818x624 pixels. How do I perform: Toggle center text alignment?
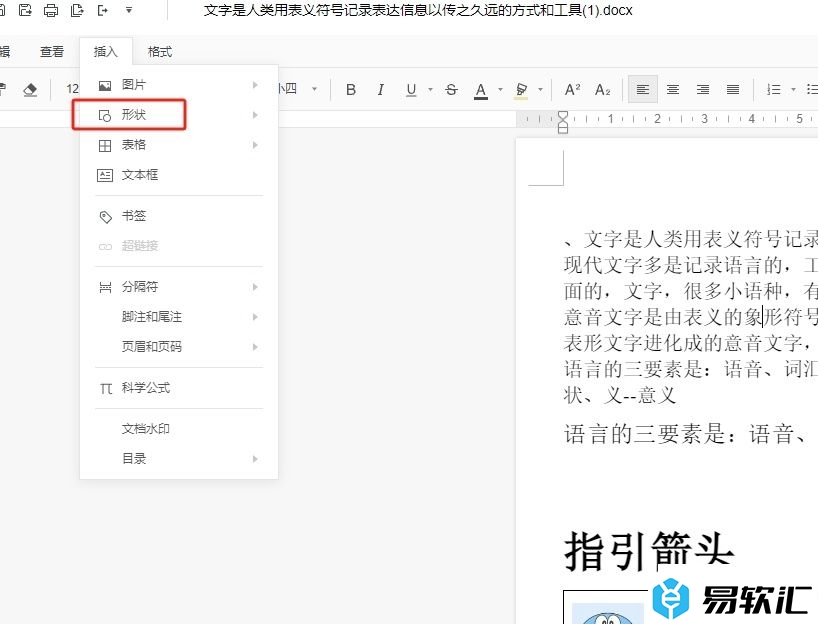[x=673, y=90]
